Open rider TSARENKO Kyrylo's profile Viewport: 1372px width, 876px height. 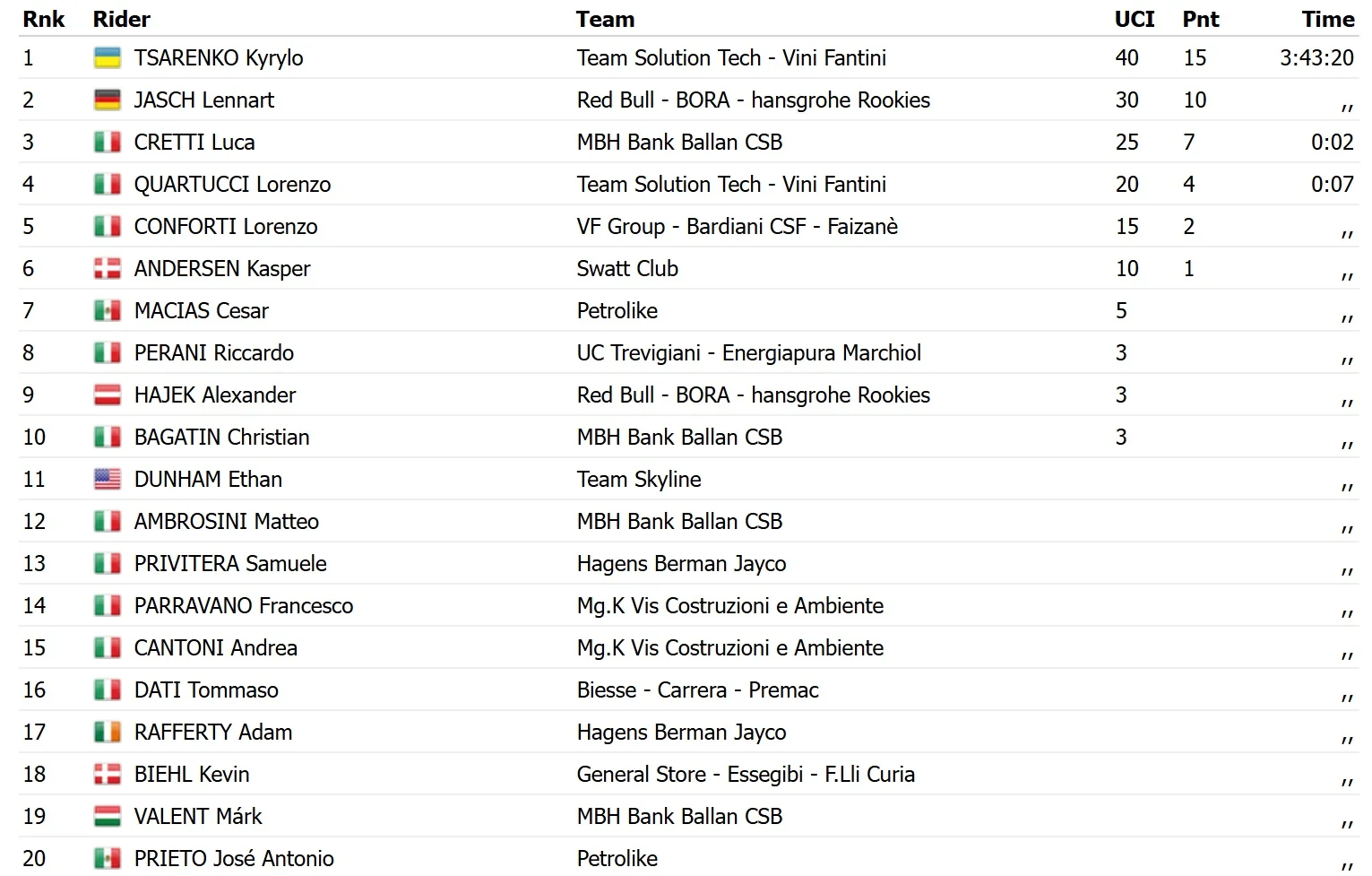pyautogui.click(x=219, y=58)
